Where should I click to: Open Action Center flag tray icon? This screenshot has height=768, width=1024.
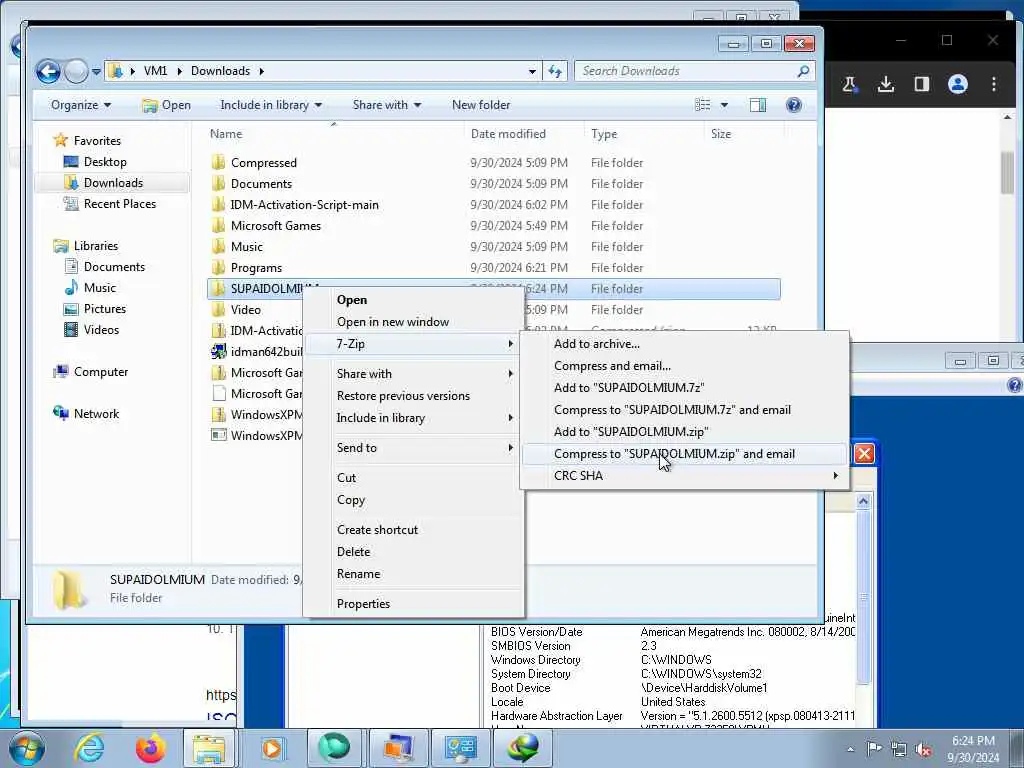coord(874,748)
